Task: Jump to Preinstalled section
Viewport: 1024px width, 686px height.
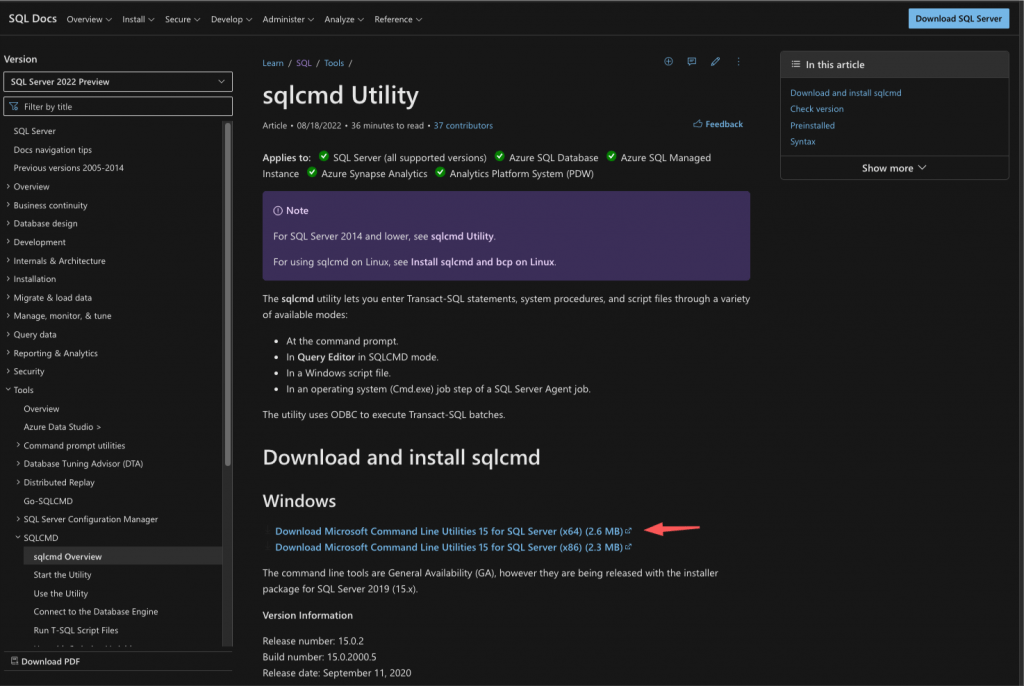Action: 812,125
